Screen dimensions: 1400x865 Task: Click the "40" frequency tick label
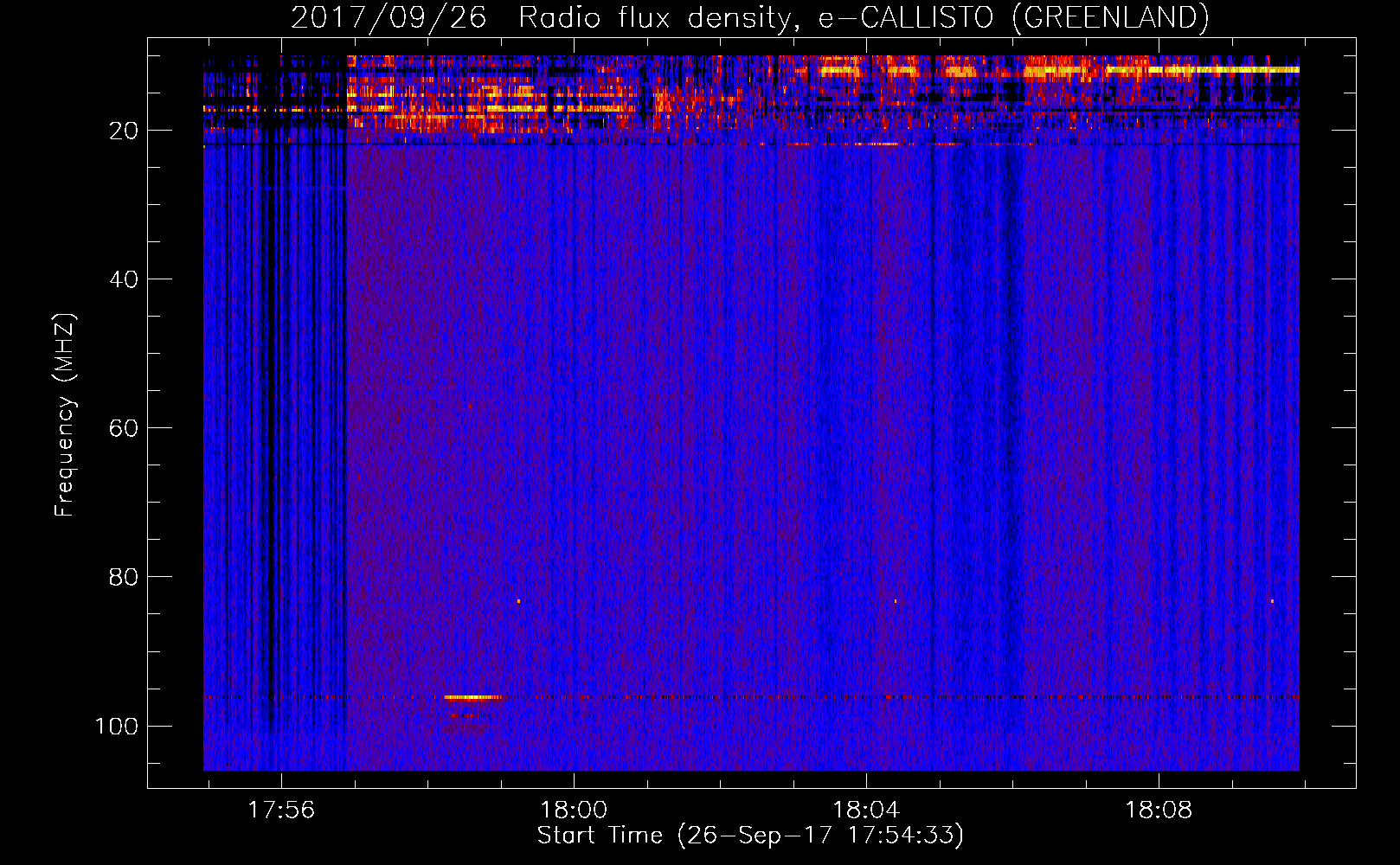coord(124,279)
